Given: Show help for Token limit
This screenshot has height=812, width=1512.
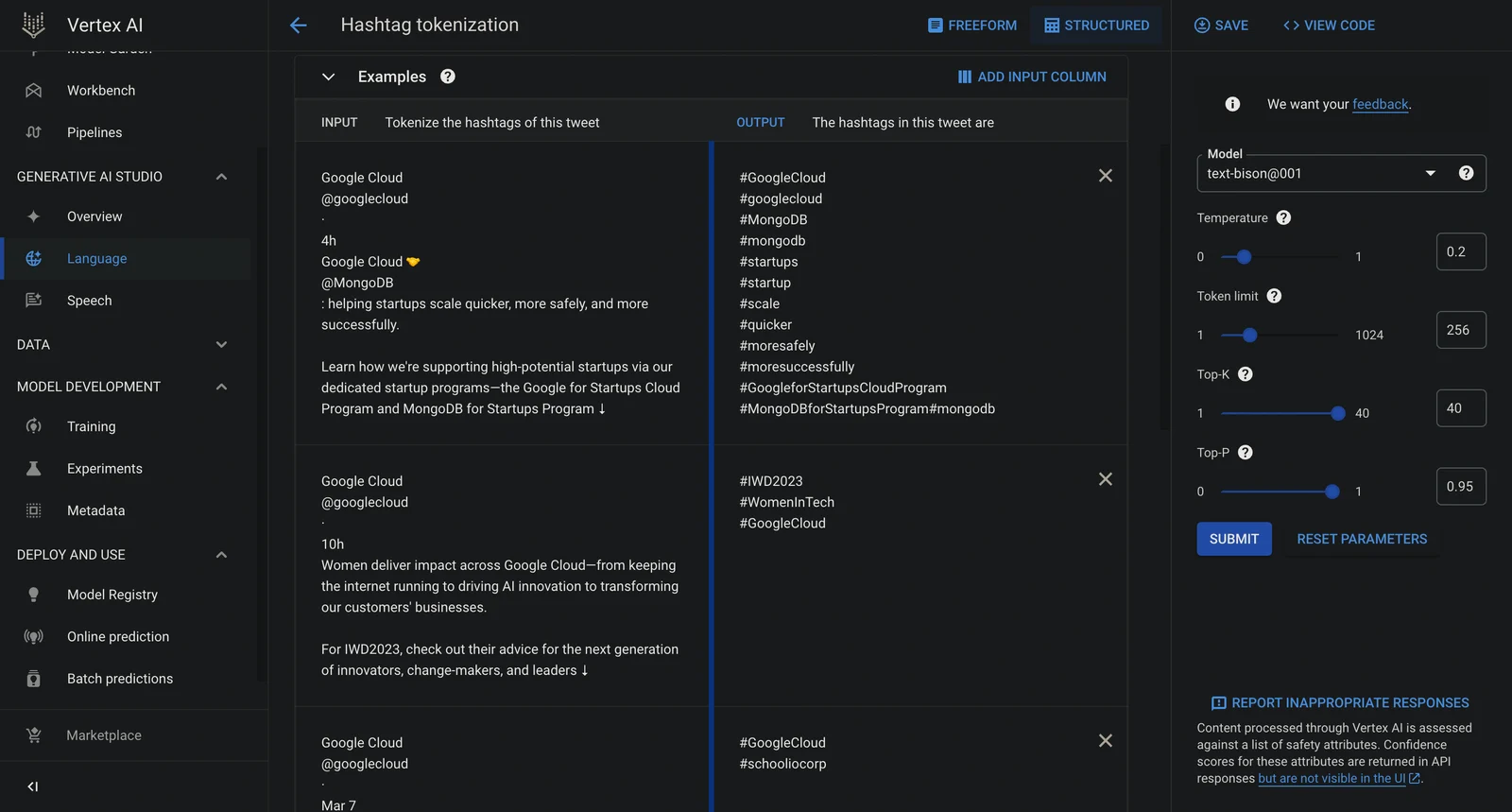Looking at the screenshot, I should click(1274, 296).
